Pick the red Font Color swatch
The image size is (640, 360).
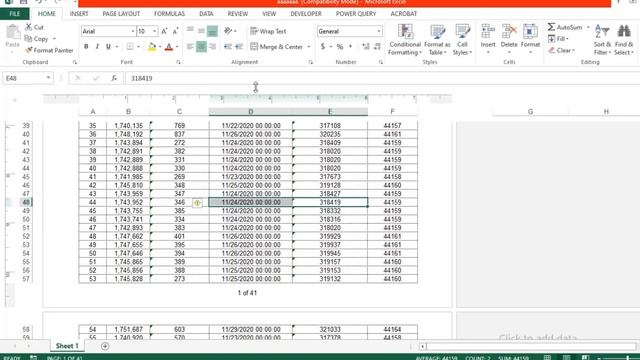[x=169, y=47]
